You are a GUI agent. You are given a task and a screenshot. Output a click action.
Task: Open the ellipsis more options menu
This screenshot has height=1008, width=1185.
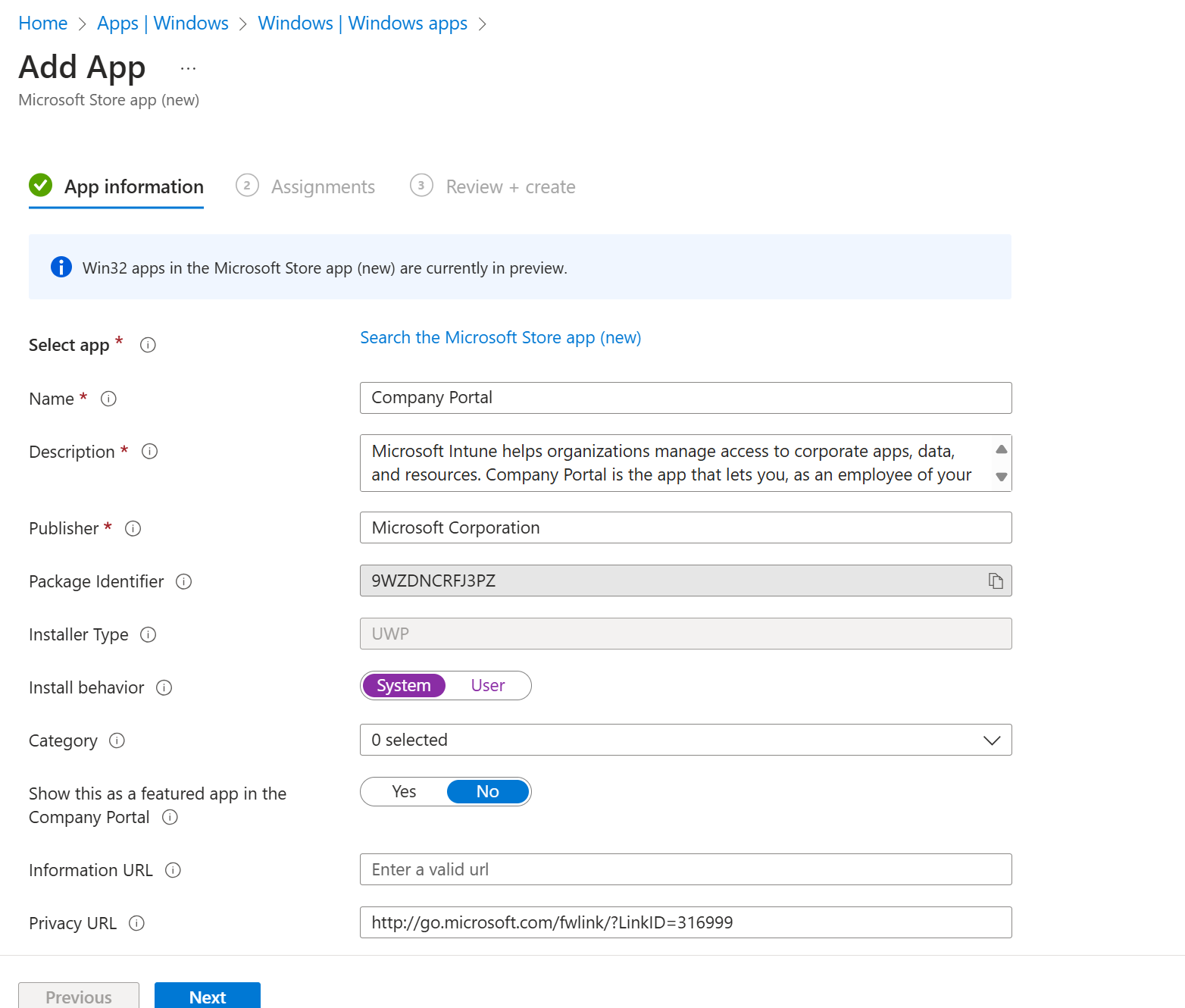click(188, 68)
